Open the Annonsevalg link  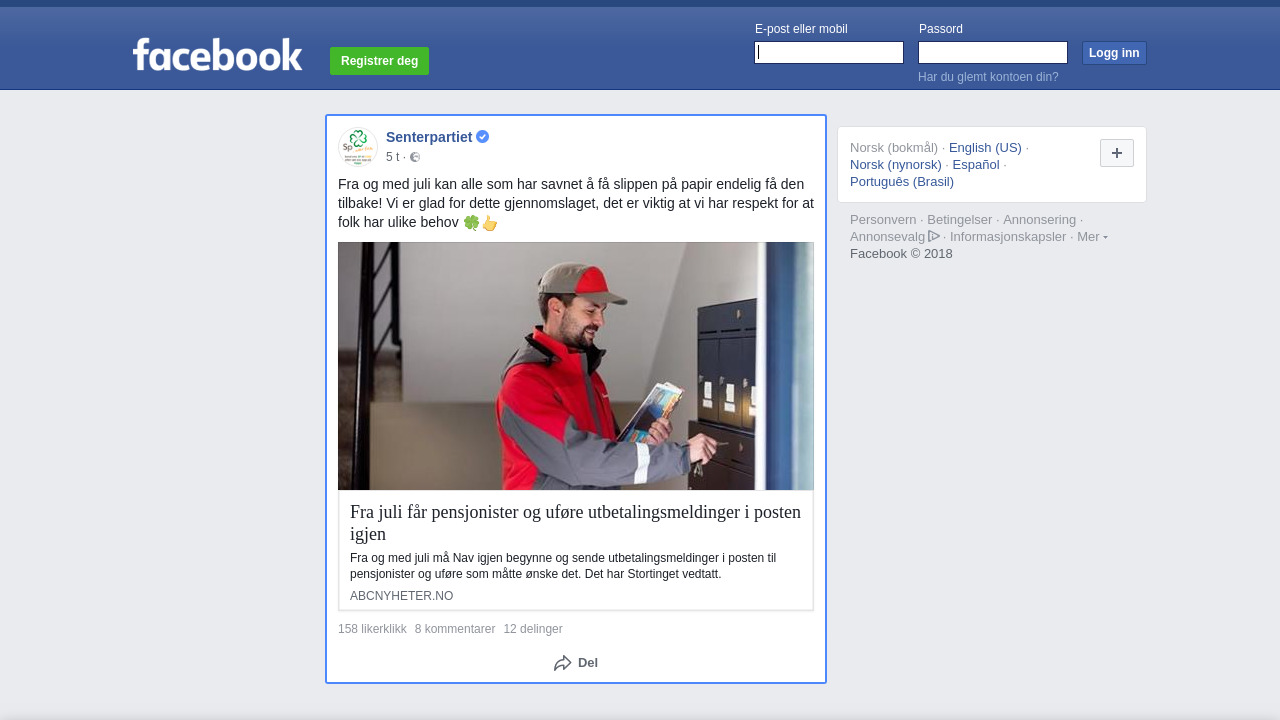point(887,237)
